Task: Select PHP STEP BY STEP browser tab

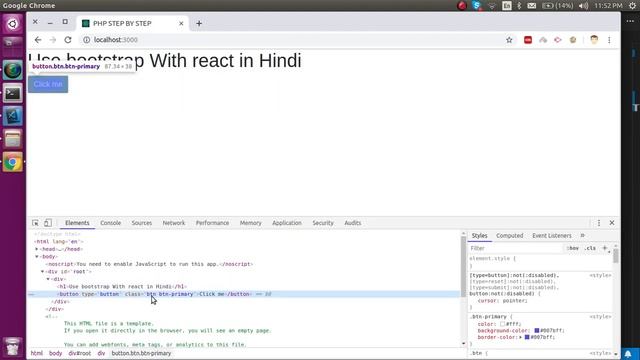Action: pos(132,24)
